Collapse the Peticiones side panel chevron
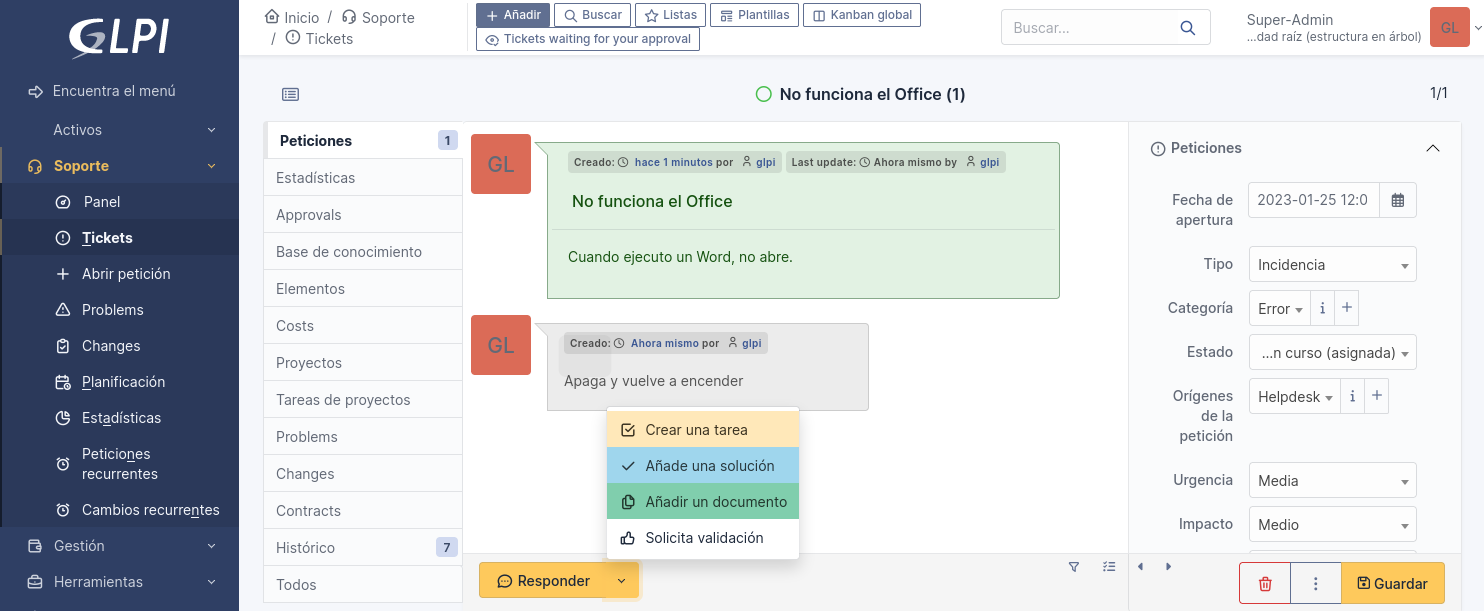This screenshot has width=1484, height=611. click(x=1432, y=148)
